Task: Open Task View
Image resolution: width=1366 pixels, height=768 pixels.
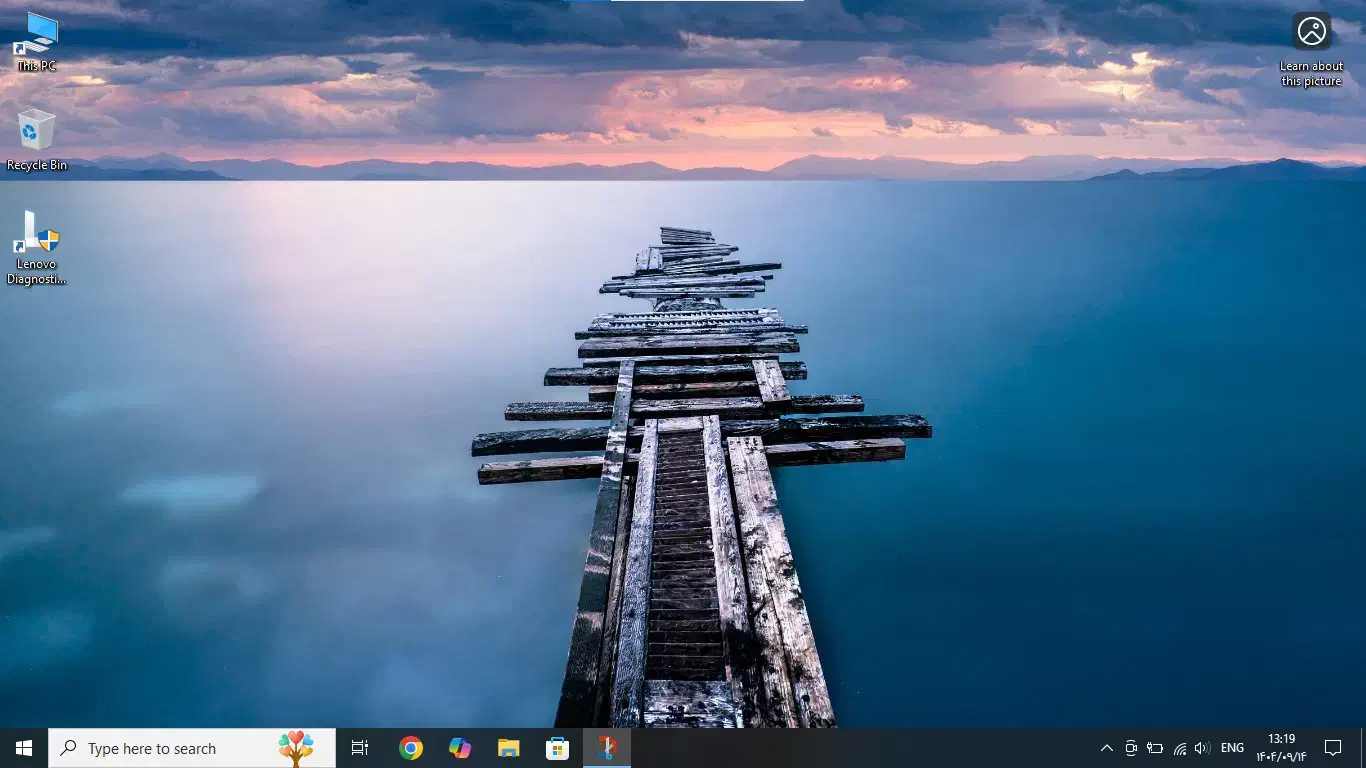Action: [359, 747]
